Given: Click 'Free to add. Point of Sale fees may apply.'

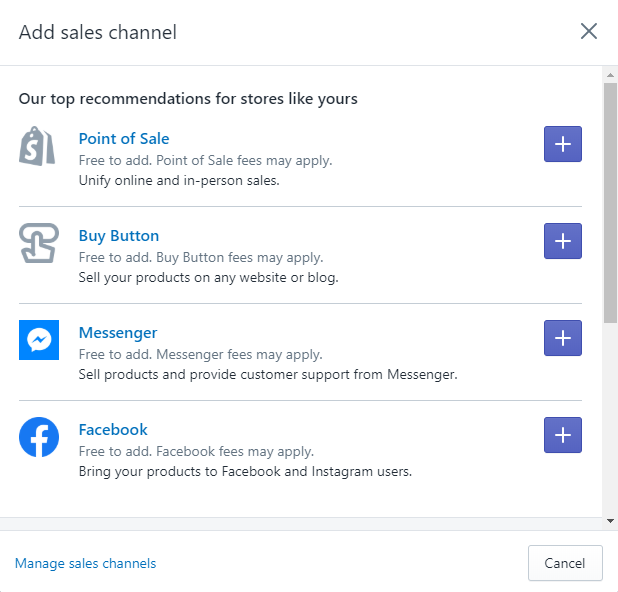Looking at the screenshot, I should [205, 161].
